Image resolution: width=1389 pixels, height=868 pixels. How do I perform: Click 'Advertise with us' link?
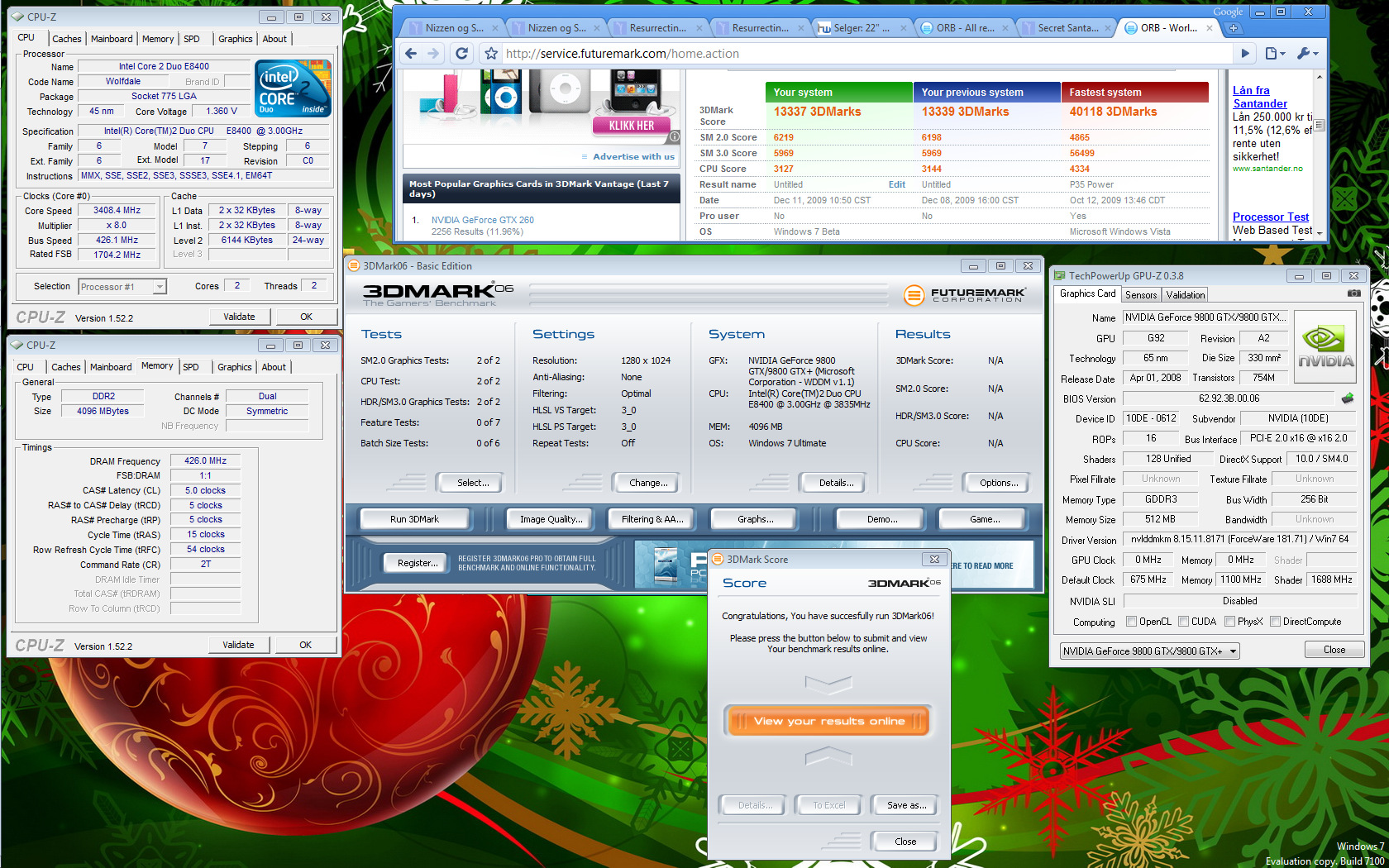[634, 156]
